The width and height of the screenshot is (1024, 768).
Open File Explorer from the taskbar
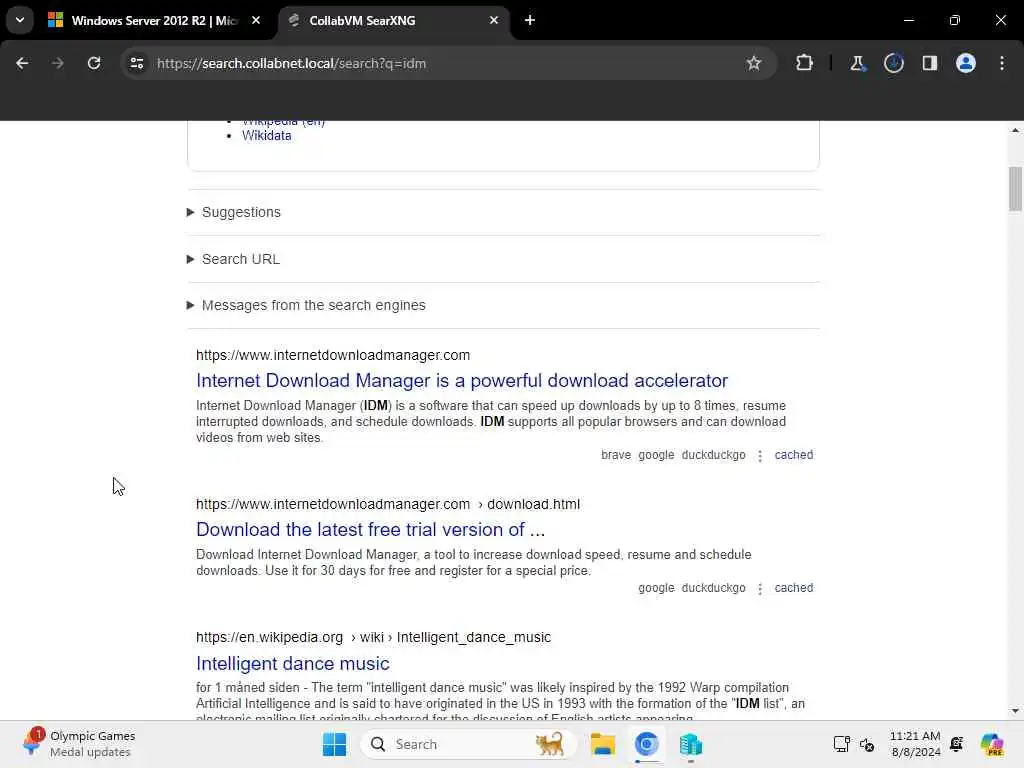(x=603, y=744)
